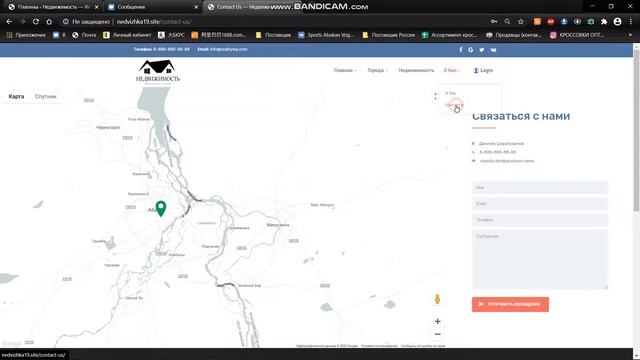This screenshot has width=640, height=360.
Task: Bookmark this page with the star icon
Action: [x=521, y=22]
